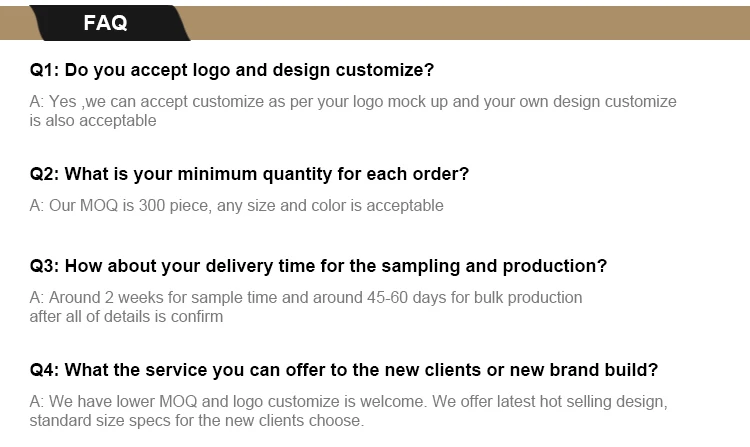Click the 'Q3:' label
Screen dimensions: 750x447
coord(45,267)
